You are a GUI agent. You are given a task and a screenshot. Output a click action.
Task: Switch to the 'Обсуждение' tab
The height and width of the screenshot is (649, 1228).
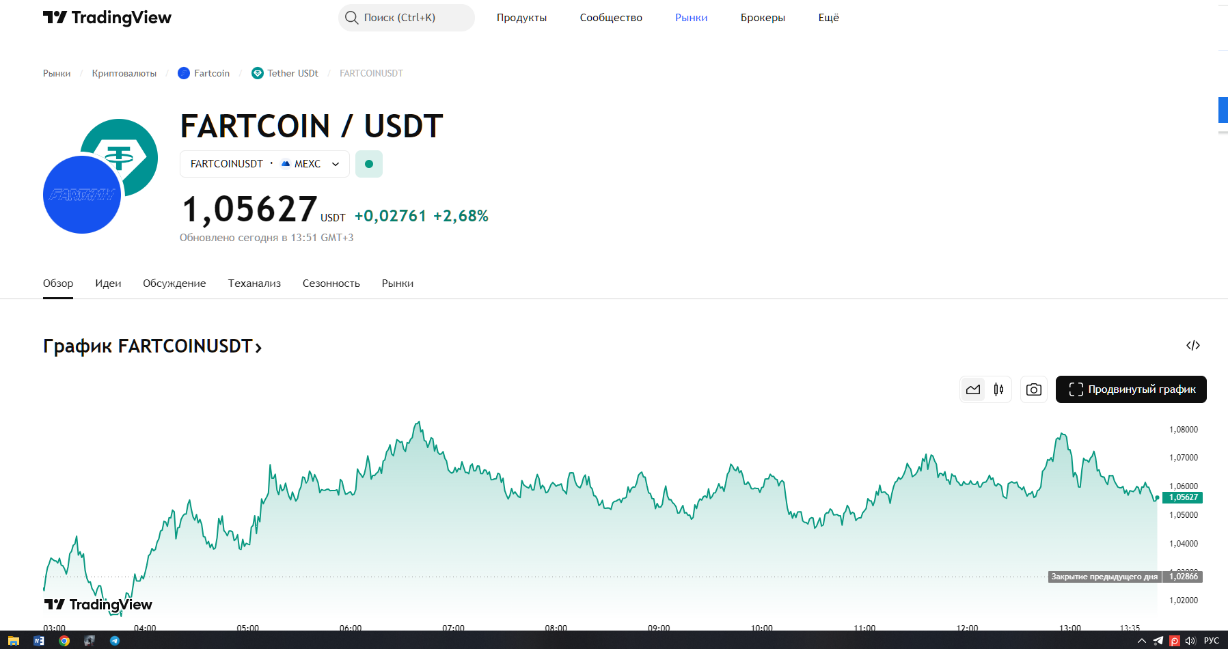coord(174,283)
